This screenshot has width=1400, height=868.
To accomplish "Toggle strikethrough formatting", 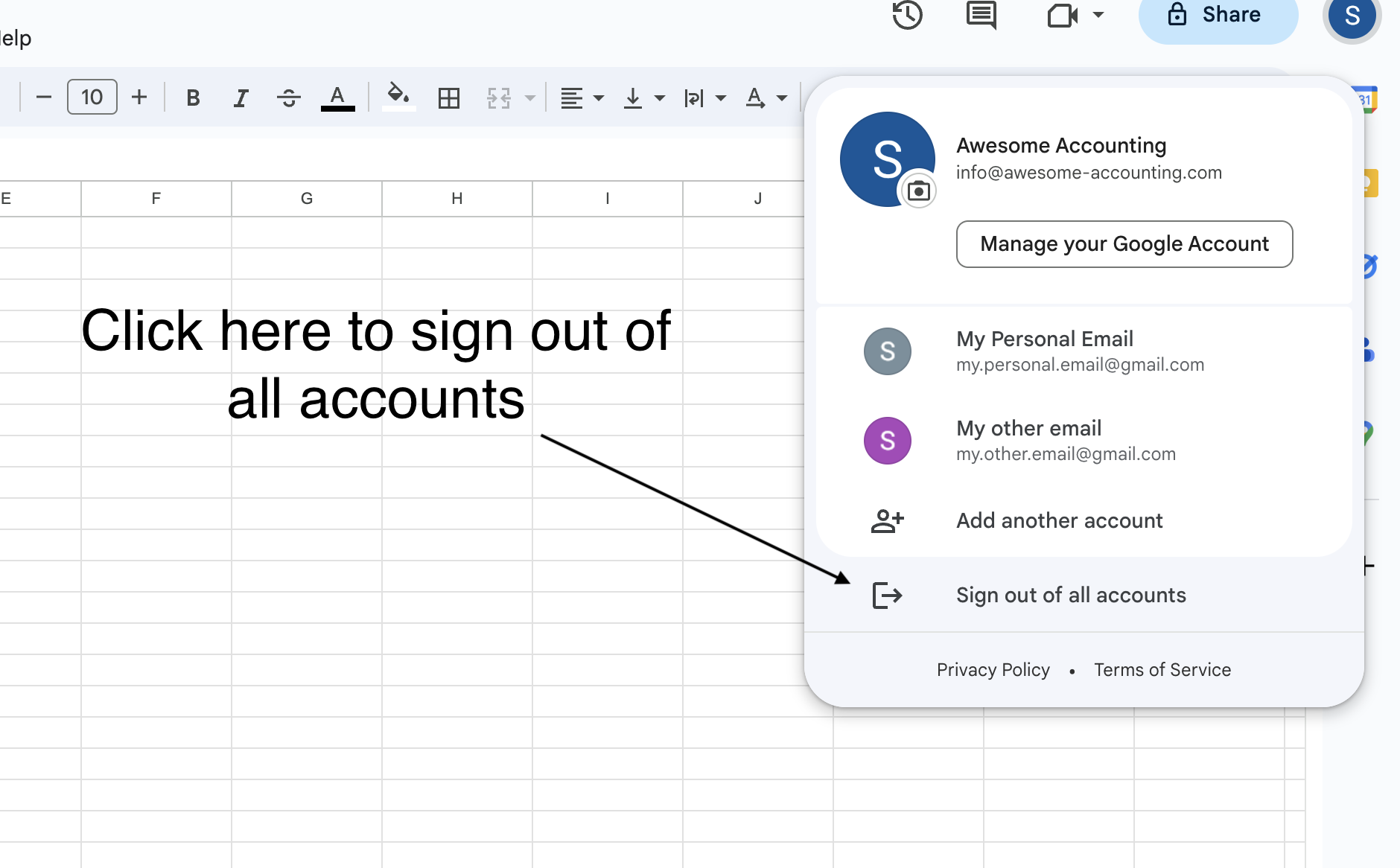I will 289,98.
